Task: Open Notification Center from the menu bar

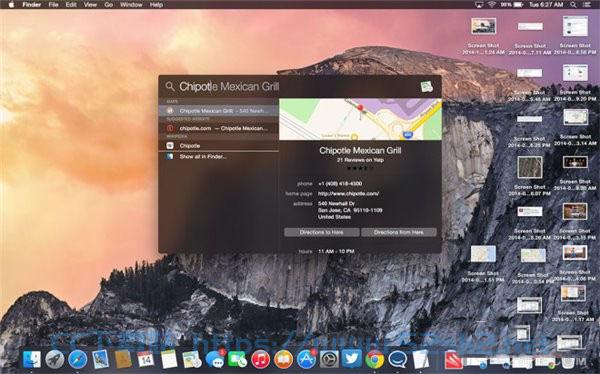Action: pos(587,5)
